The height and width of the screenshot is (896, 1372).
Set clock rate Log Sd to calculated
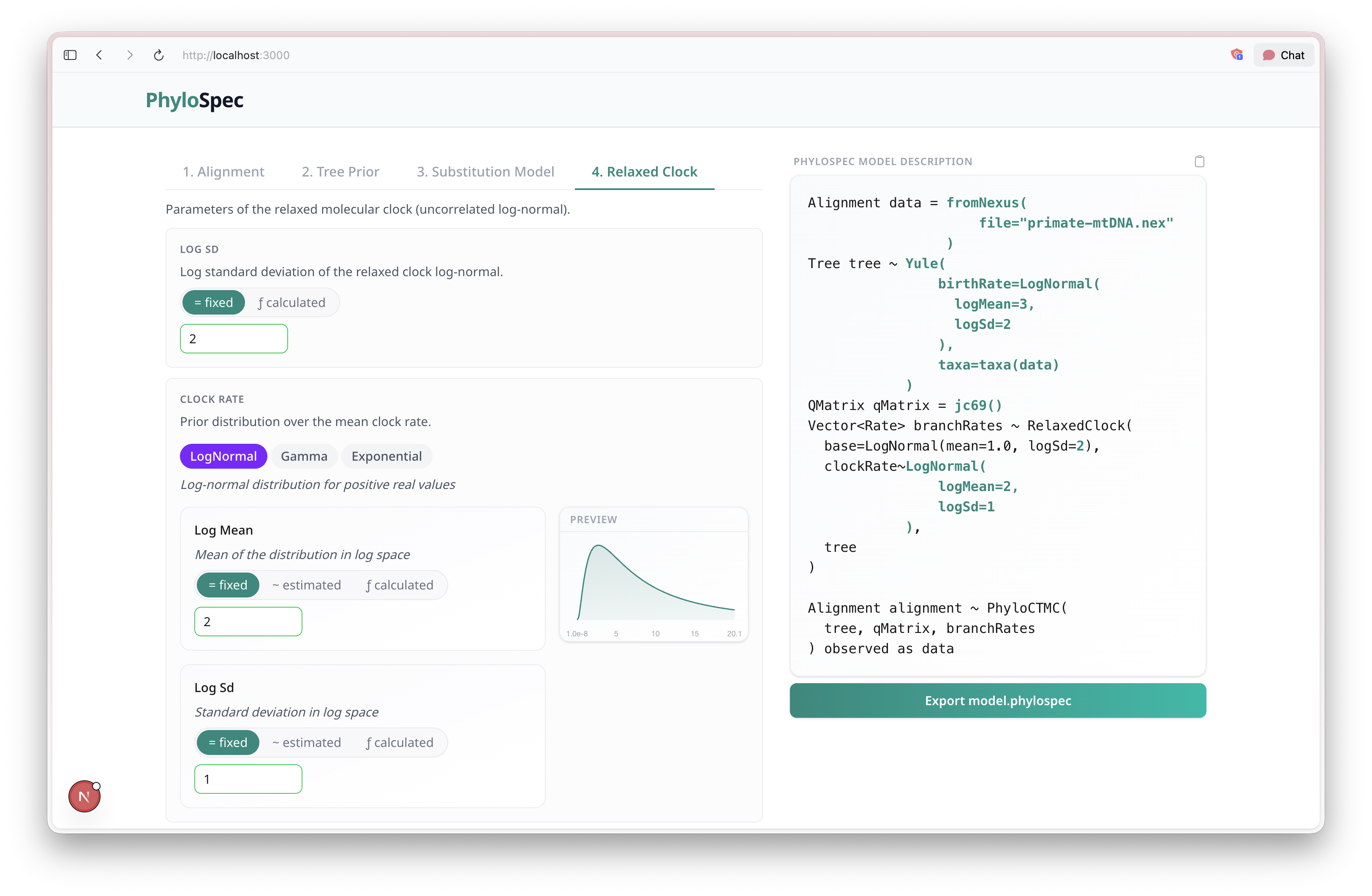click(400, 742)
